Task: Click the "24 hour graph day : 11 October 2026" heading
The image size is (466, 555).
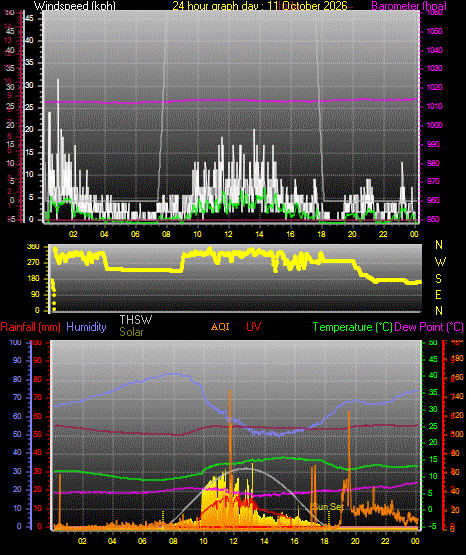Action: click(260, 6)
